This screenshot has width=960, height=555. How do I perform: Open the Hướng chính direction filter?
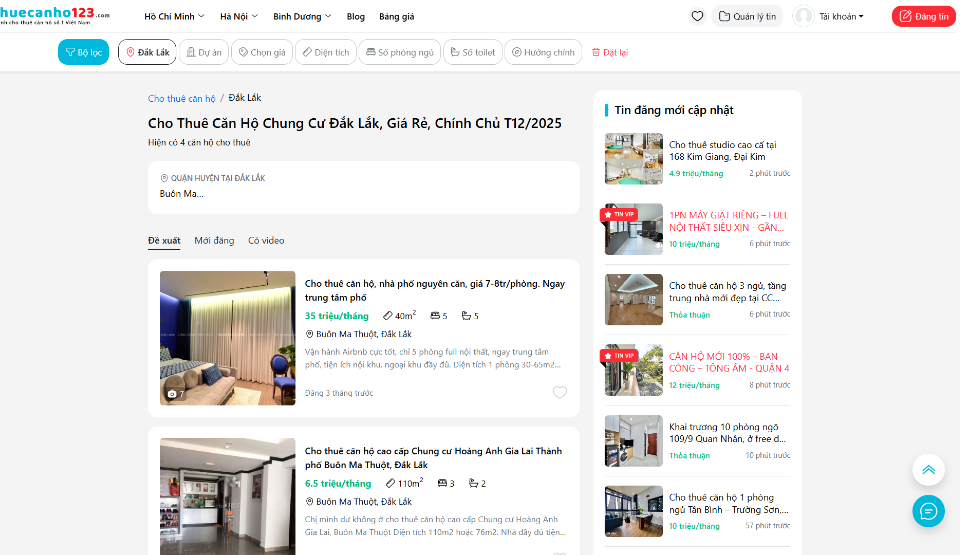pos(543,52)
